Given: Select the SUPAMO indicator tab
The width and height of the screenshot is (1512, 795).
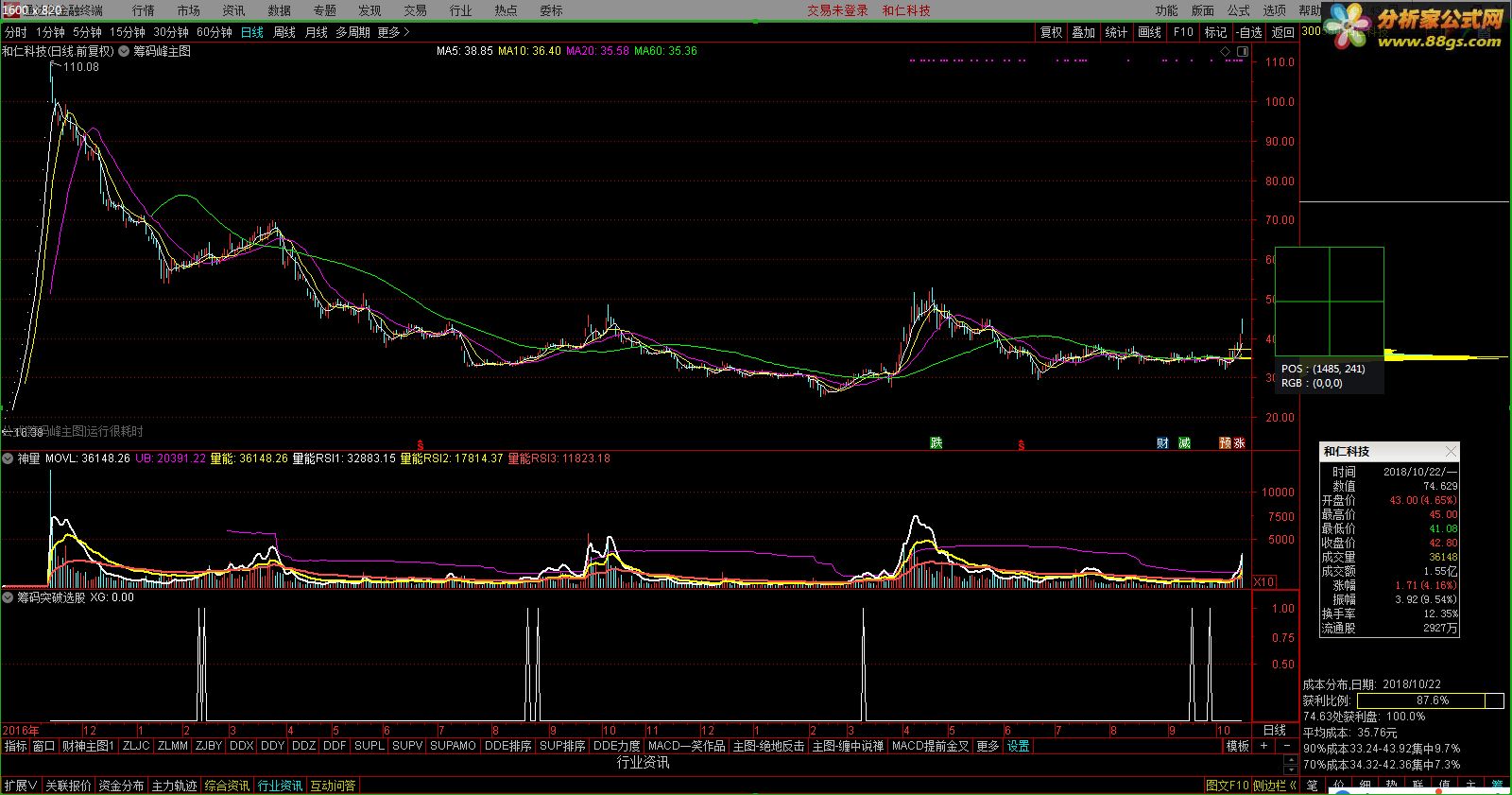Looking at the screenshot, I should pos(454,746).
